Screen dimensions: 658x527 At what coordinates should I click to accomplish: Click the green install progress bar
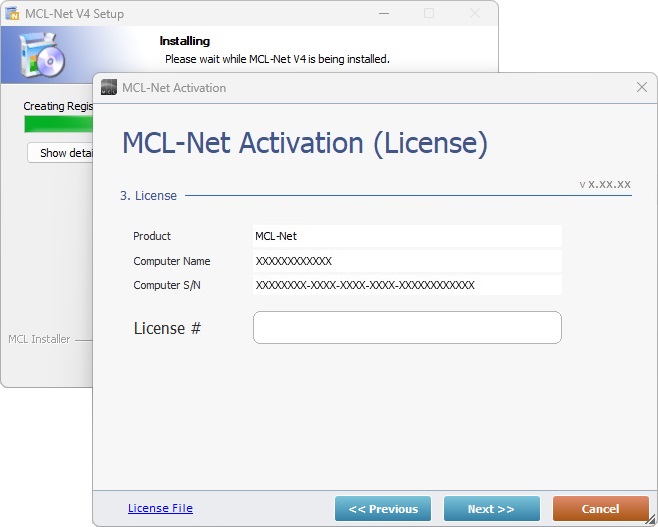tap(58, 124)
